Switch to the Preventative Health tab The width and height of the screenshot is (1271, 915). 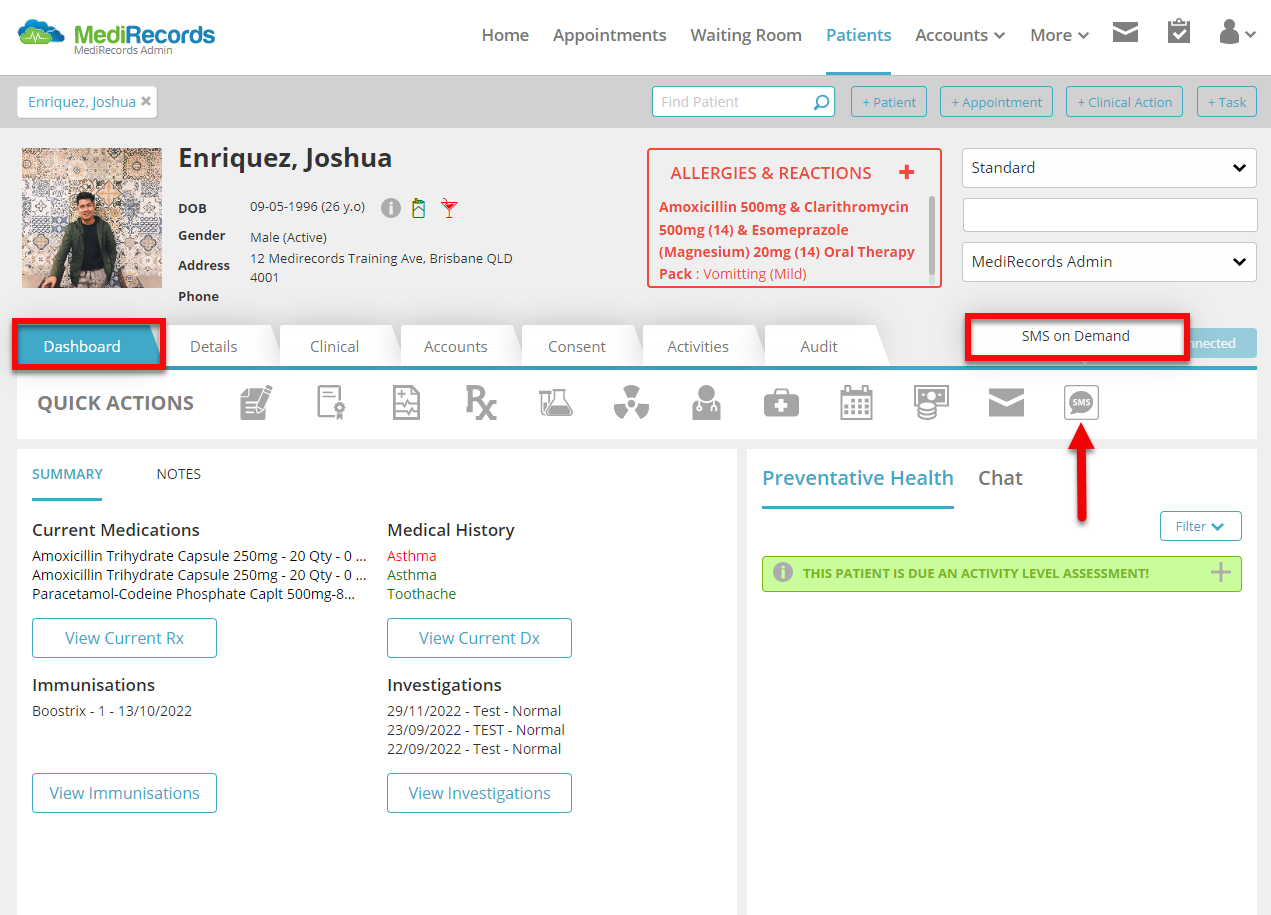[858, 478]
